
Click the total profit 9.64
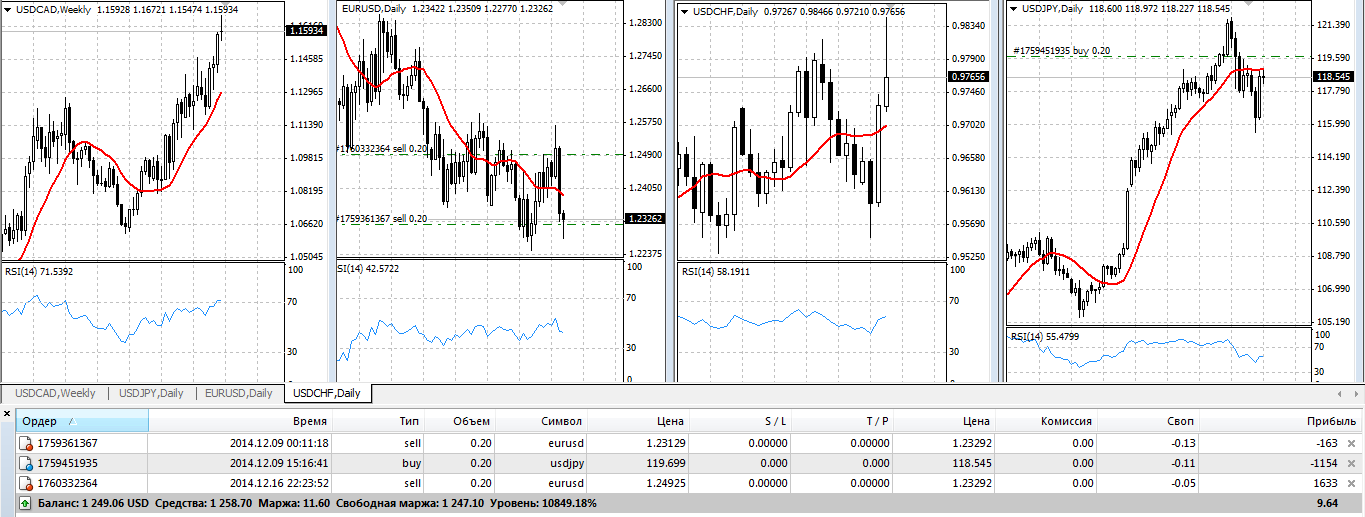(x=1328, y=503)
